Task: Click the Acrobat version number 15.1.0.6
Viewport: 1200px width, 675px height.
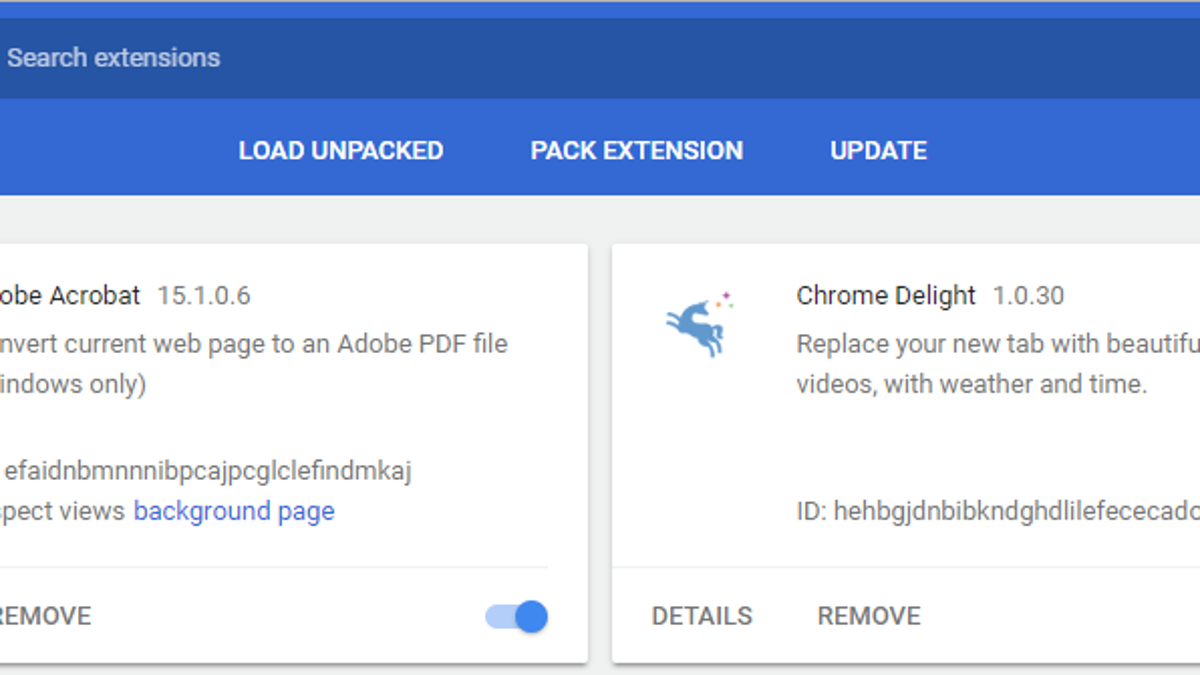Action: pyautogui.click(x=204, y=296)
